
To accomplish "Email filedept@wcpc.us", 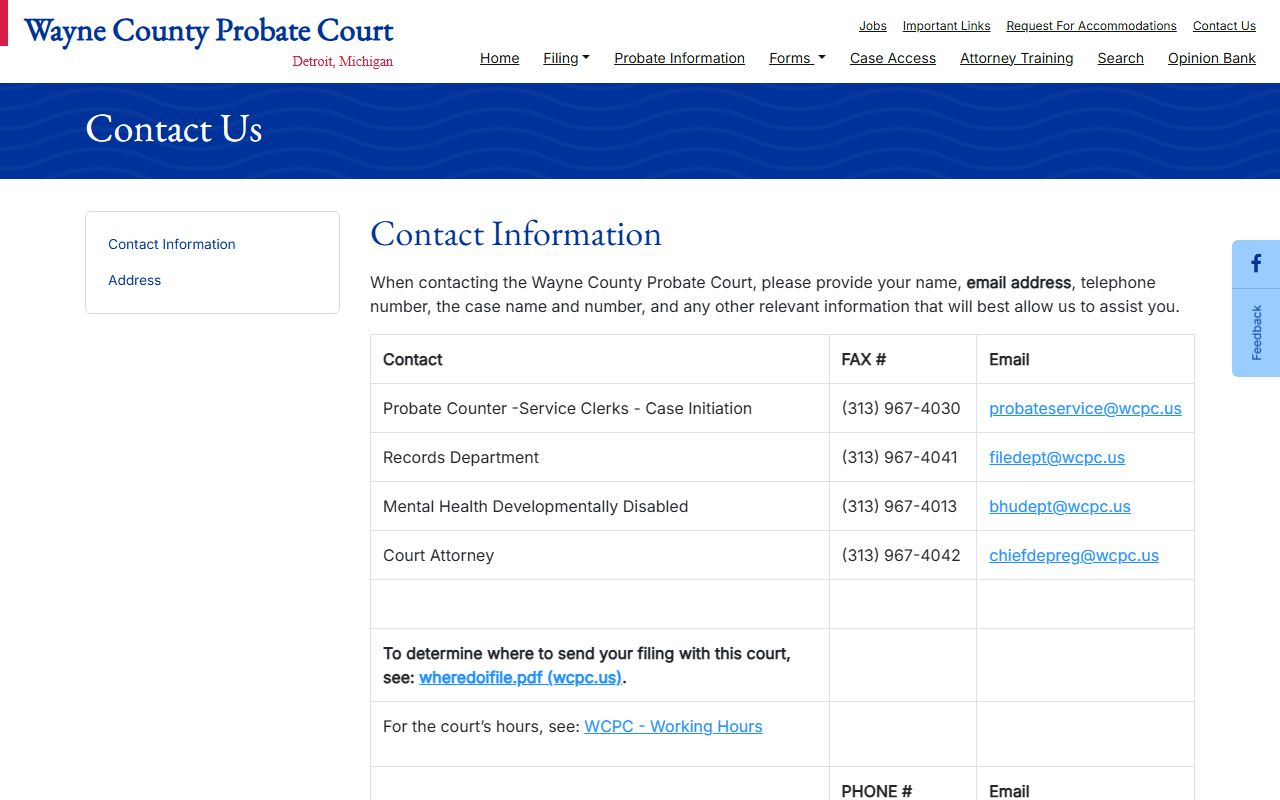I will pos(1057,457).
